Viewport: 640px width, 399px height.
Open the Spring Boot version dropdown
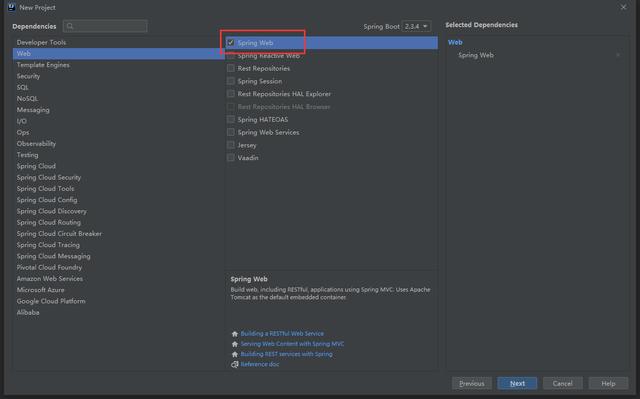click(416, 26)
